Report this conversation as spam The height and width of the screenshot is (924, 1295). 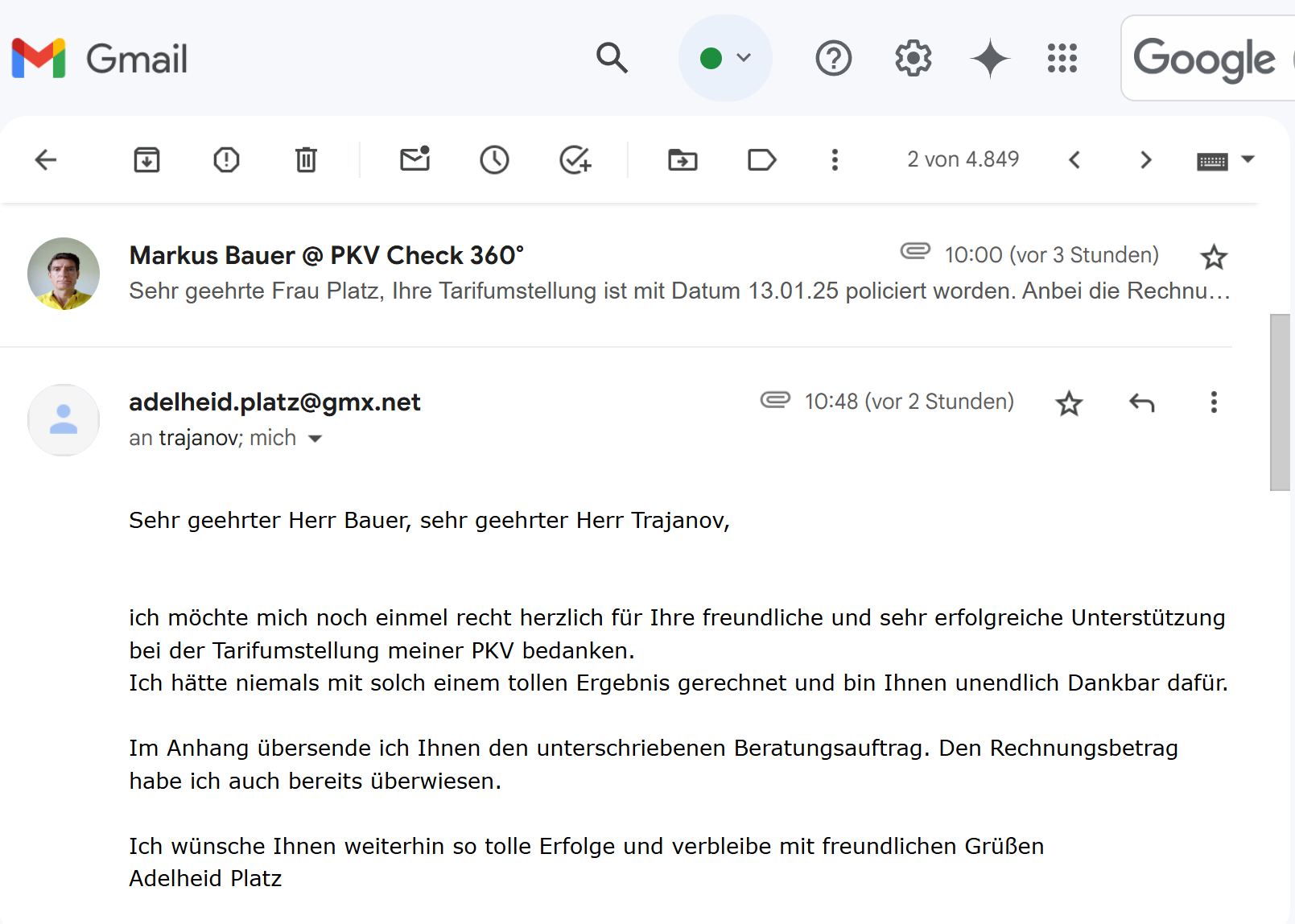[x=226, y=160]
